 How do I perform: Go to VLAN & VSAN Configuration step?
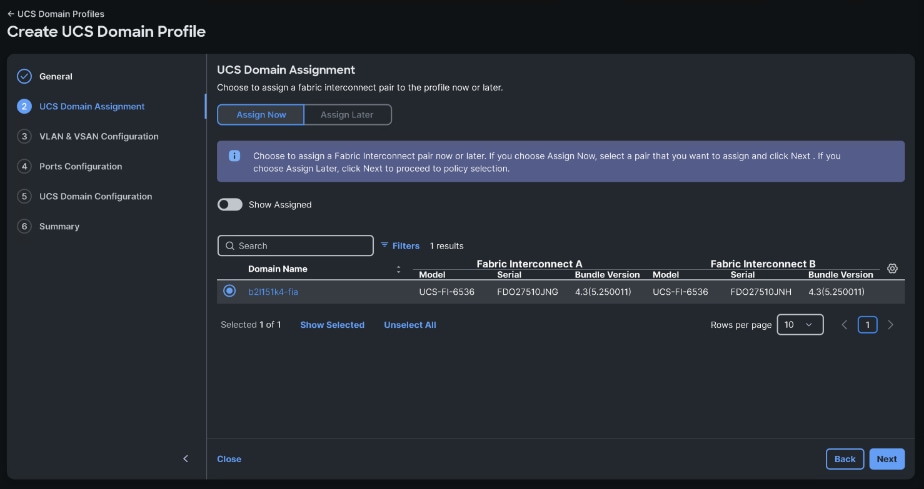click(99, 137)
